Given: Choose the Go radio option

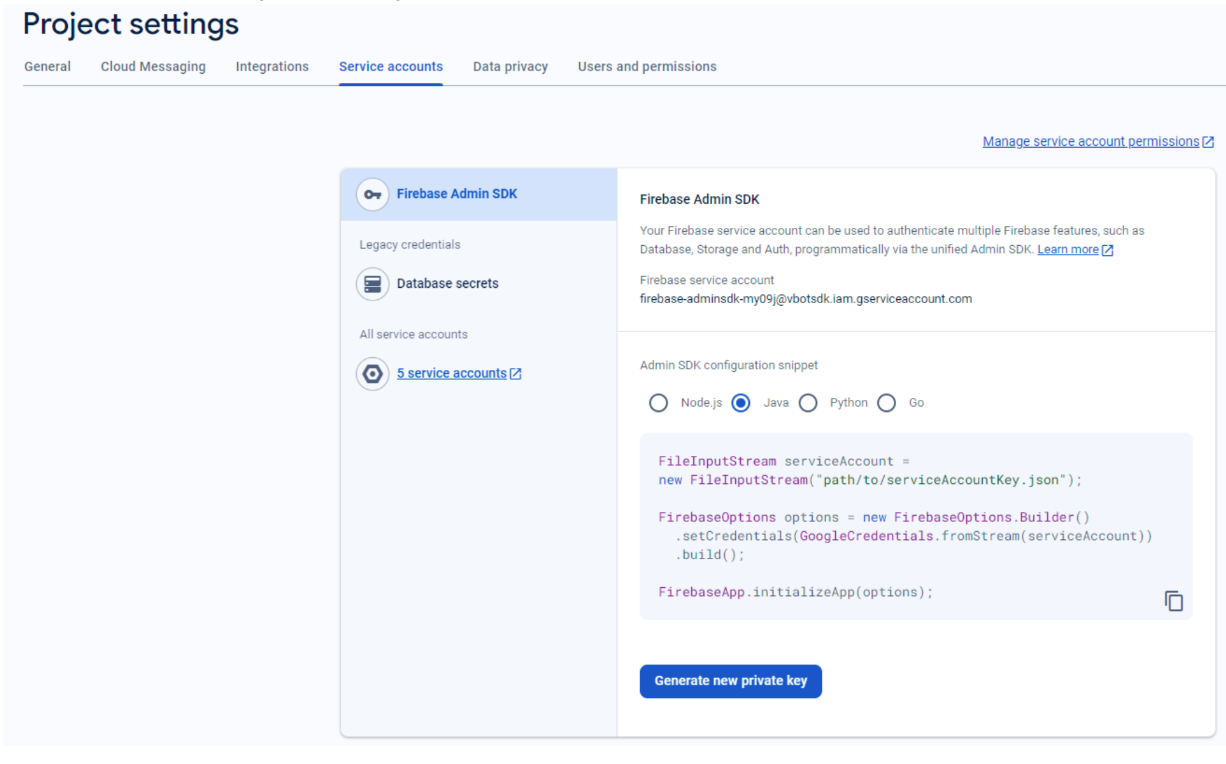Looking at the screenshot, I should point(886,403).
